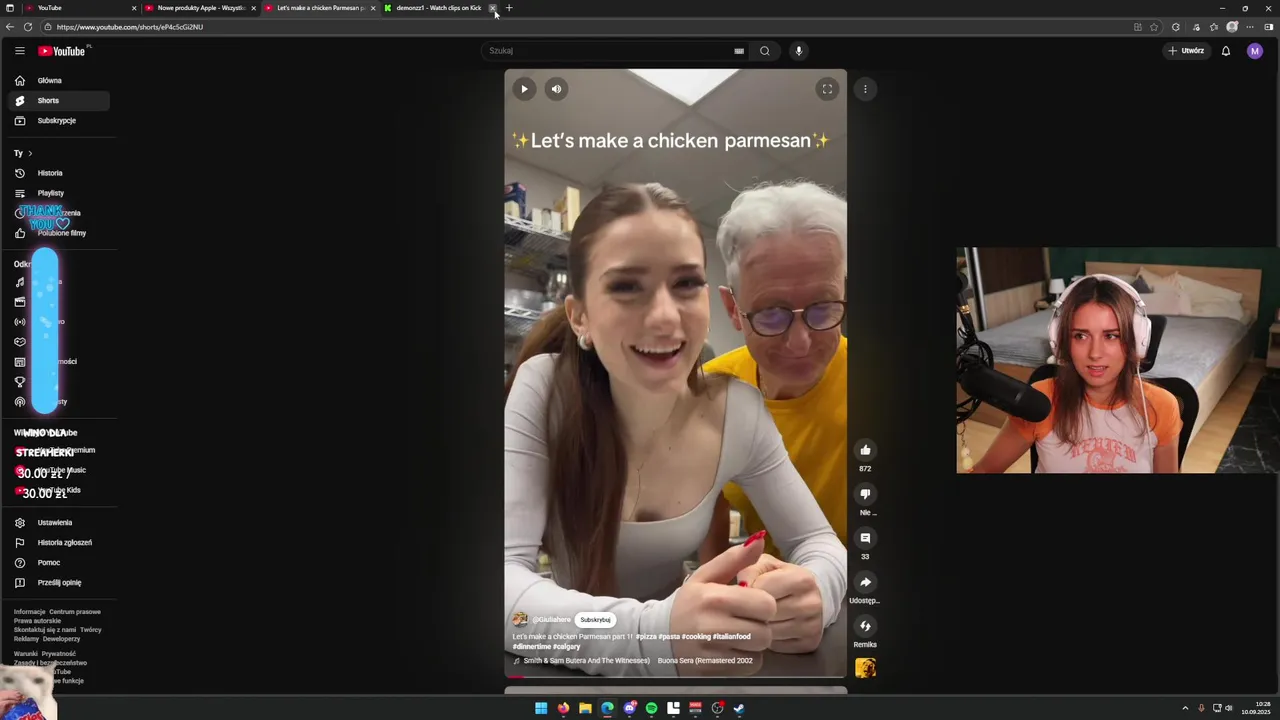1280x720 pixels.
Task: Open a new browser tab
Action: click(509, 8)
